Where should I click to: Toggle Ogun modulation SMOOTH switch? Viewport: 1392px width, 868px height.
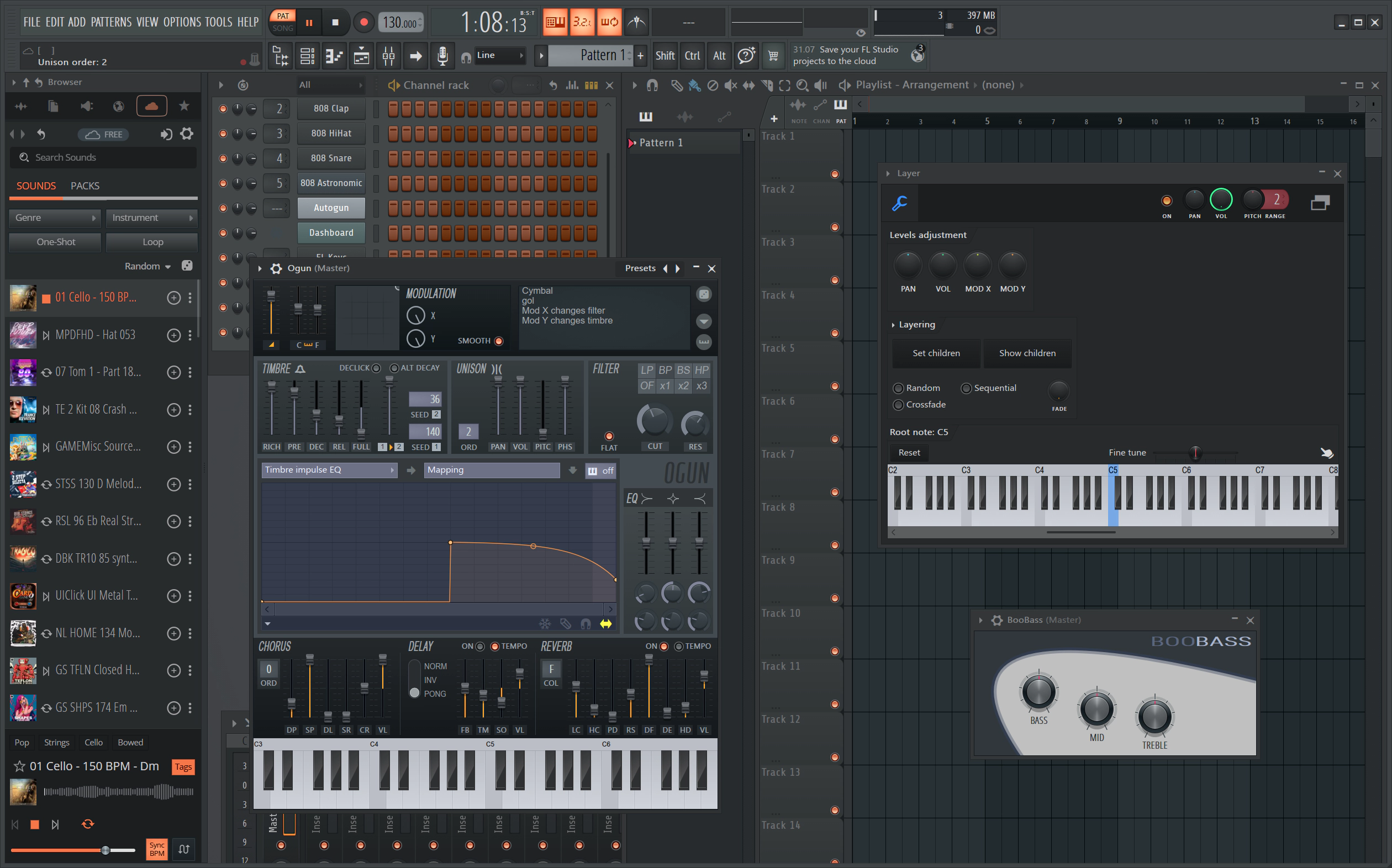pyautogui.click(x=498, y=341)
